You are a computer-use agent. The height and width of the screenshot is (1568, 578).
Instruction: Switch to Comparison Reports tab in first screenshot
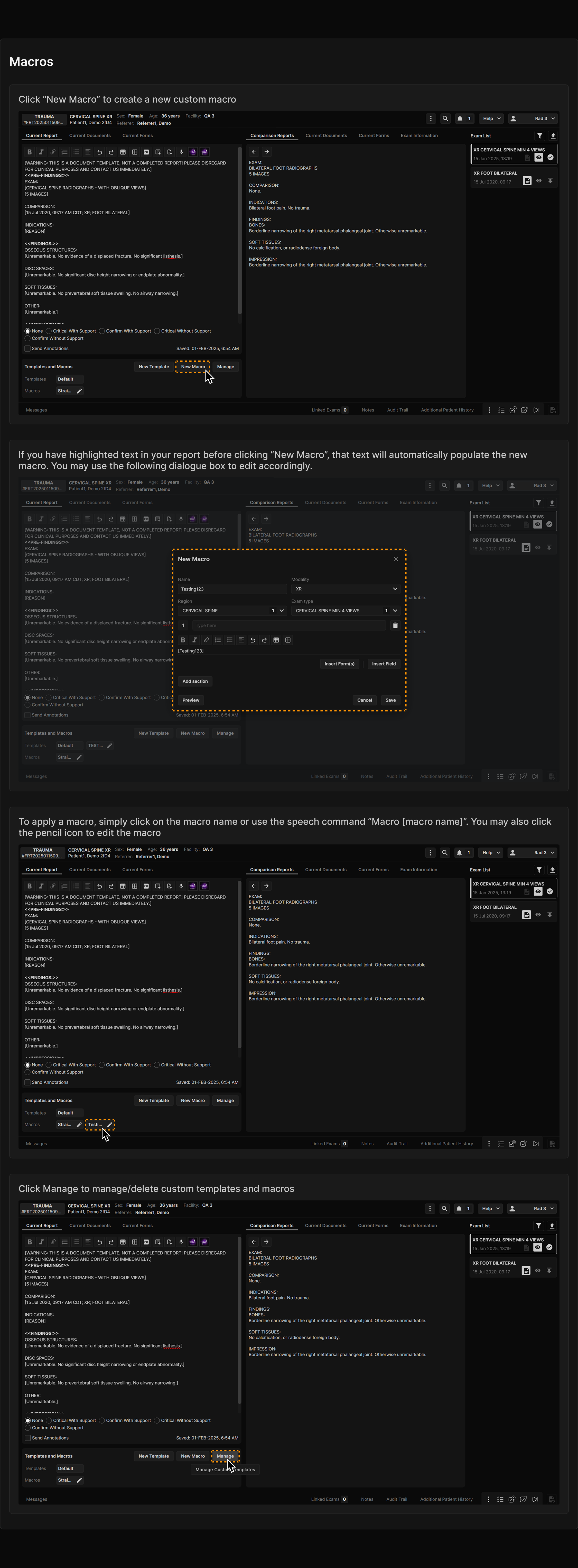(272, 136)
